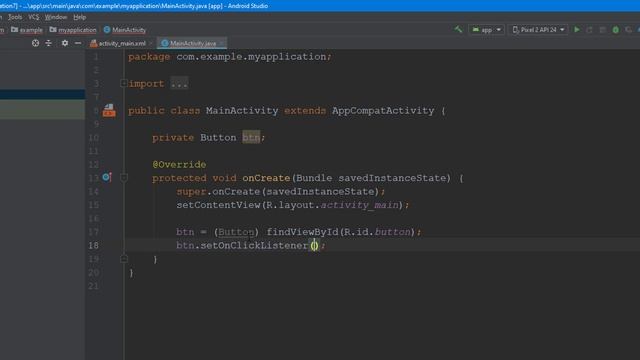Click setOnClickListener method call

(254, 245)
